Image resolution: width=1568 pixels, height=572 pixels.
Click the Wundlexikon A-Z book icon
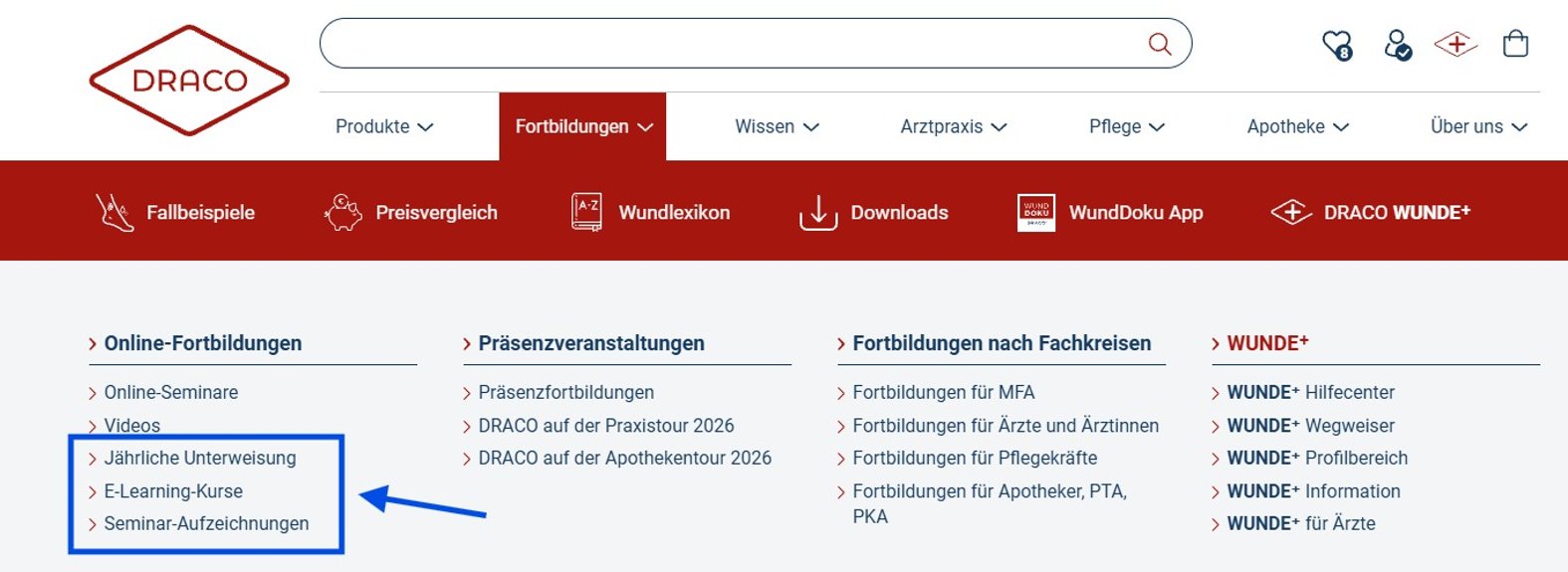[586, 212]
